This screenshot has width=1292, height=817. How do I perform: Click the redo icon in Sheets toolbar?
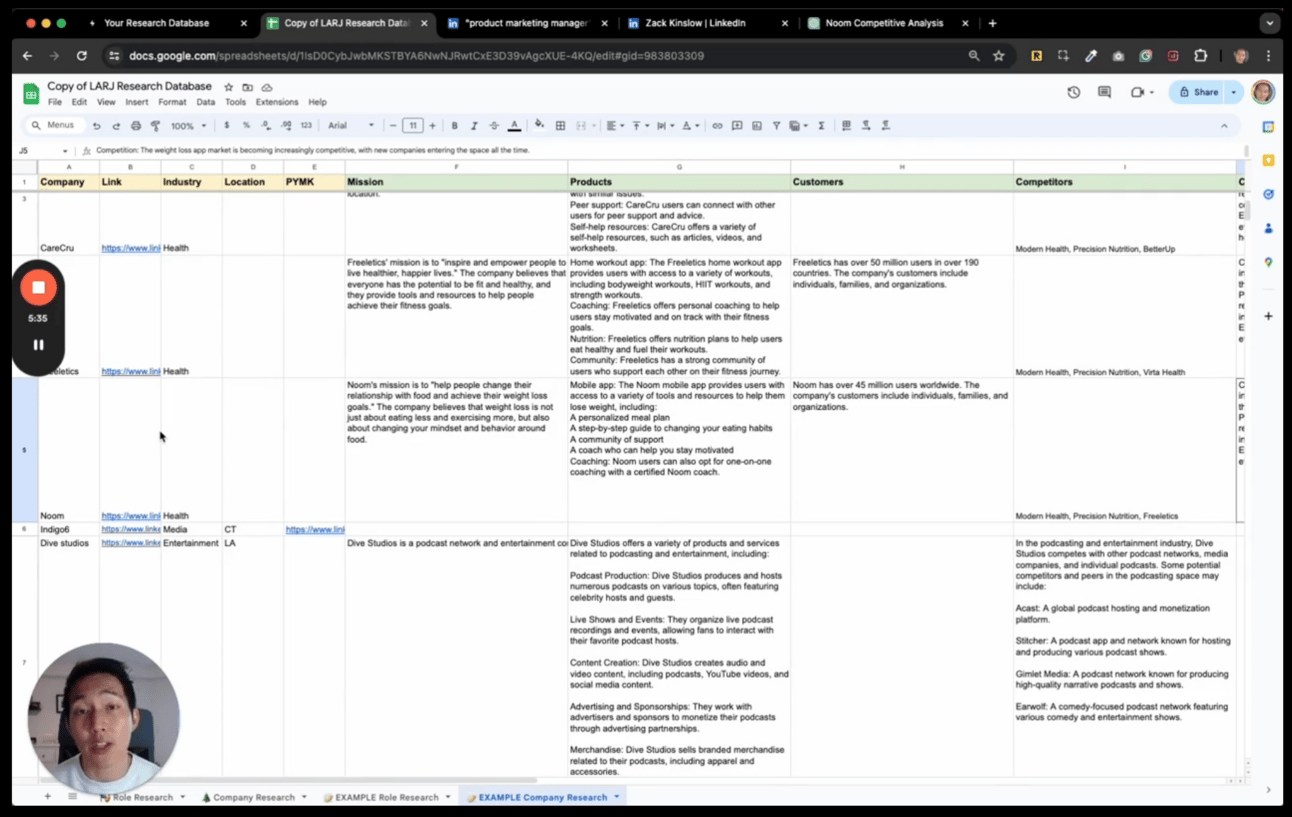(x=116, y=126)
